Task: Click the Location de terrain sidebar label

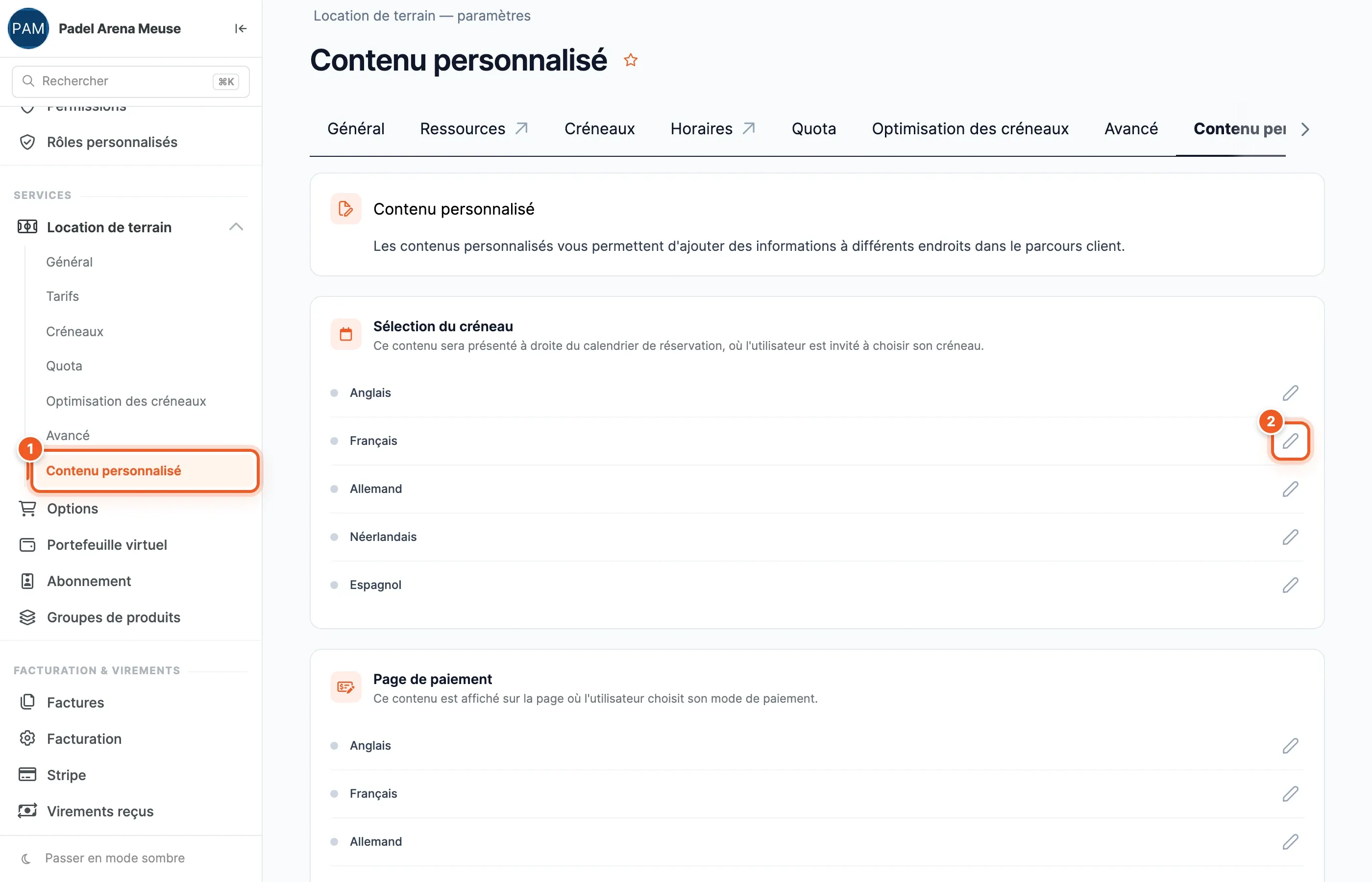Action: pos(109,227)
